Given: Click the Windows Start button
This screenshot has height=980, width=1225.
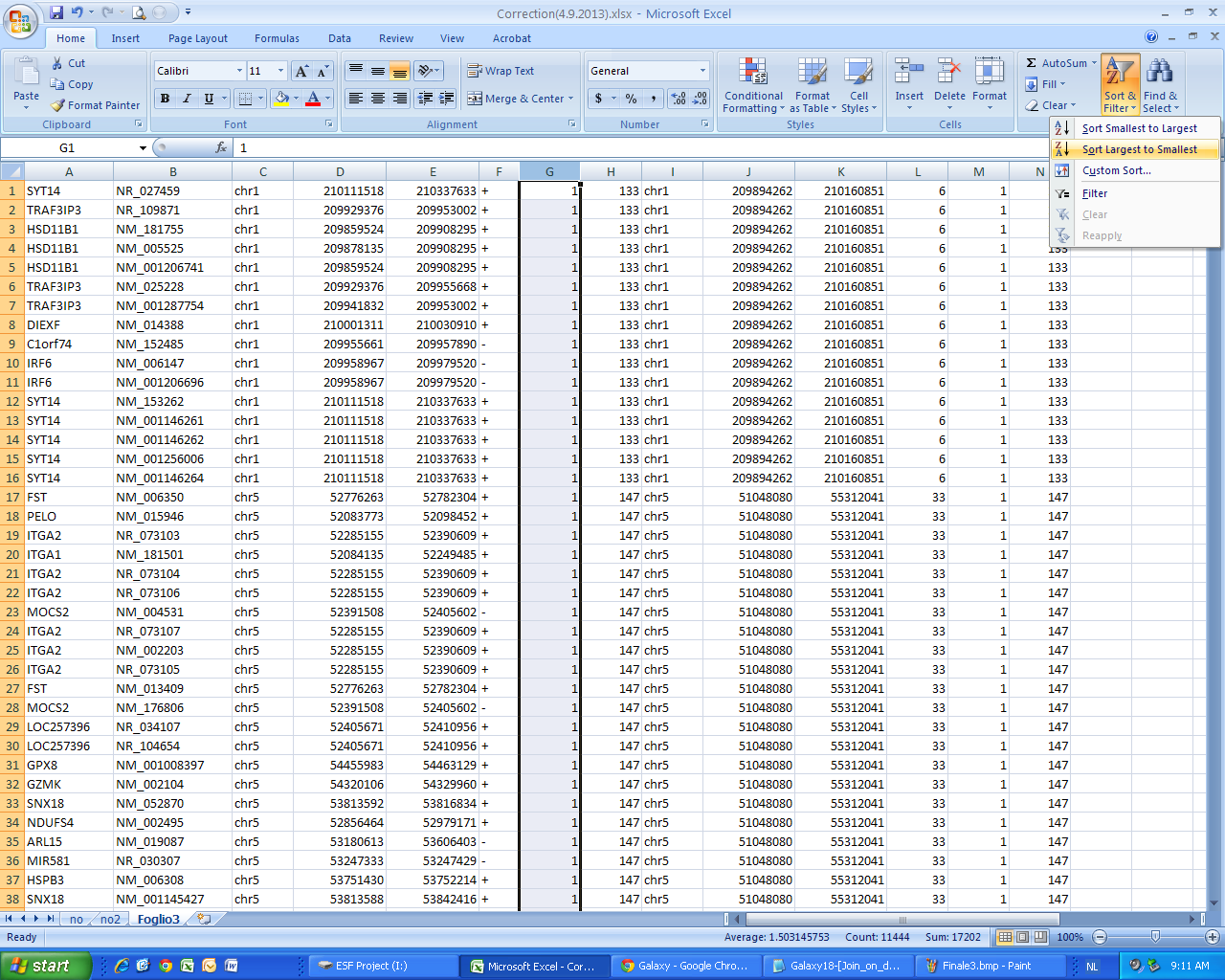Looking at the screenshot, I should click(46, 966).
